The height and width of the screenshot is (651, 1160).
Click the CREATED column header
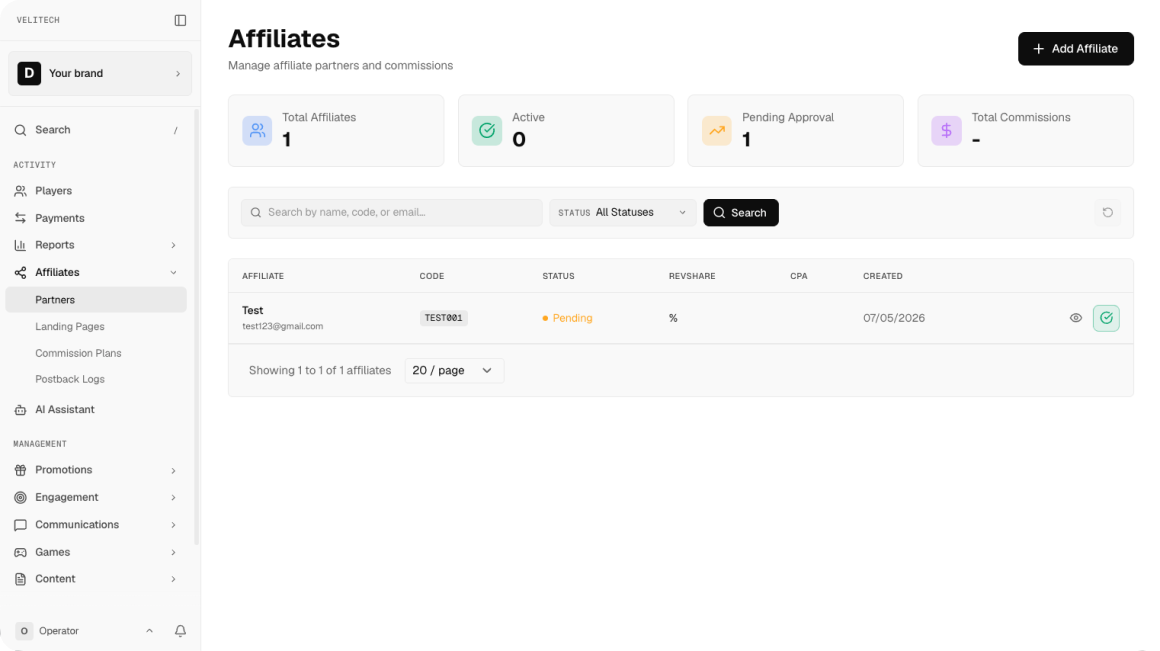point(883,276)
